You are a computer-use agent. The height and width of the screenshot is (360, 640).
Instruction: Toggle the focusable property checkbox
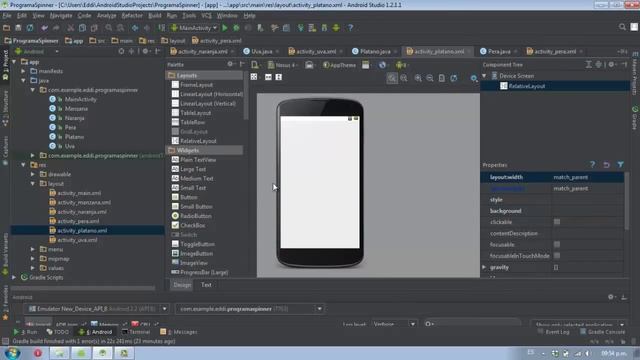(x=557, y=244)
